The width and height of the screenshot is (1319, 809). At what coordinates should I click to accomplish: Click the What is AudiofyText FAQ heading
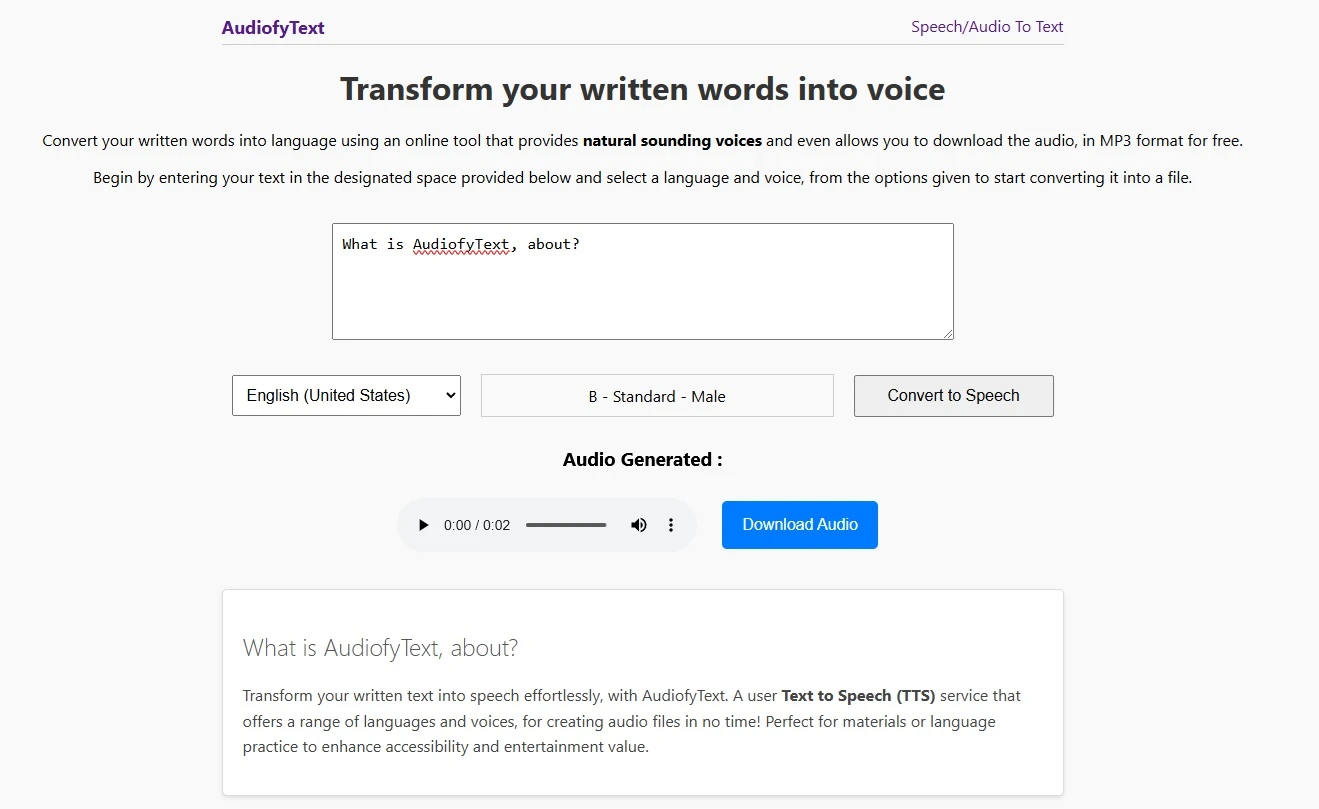tap(380, 648)
